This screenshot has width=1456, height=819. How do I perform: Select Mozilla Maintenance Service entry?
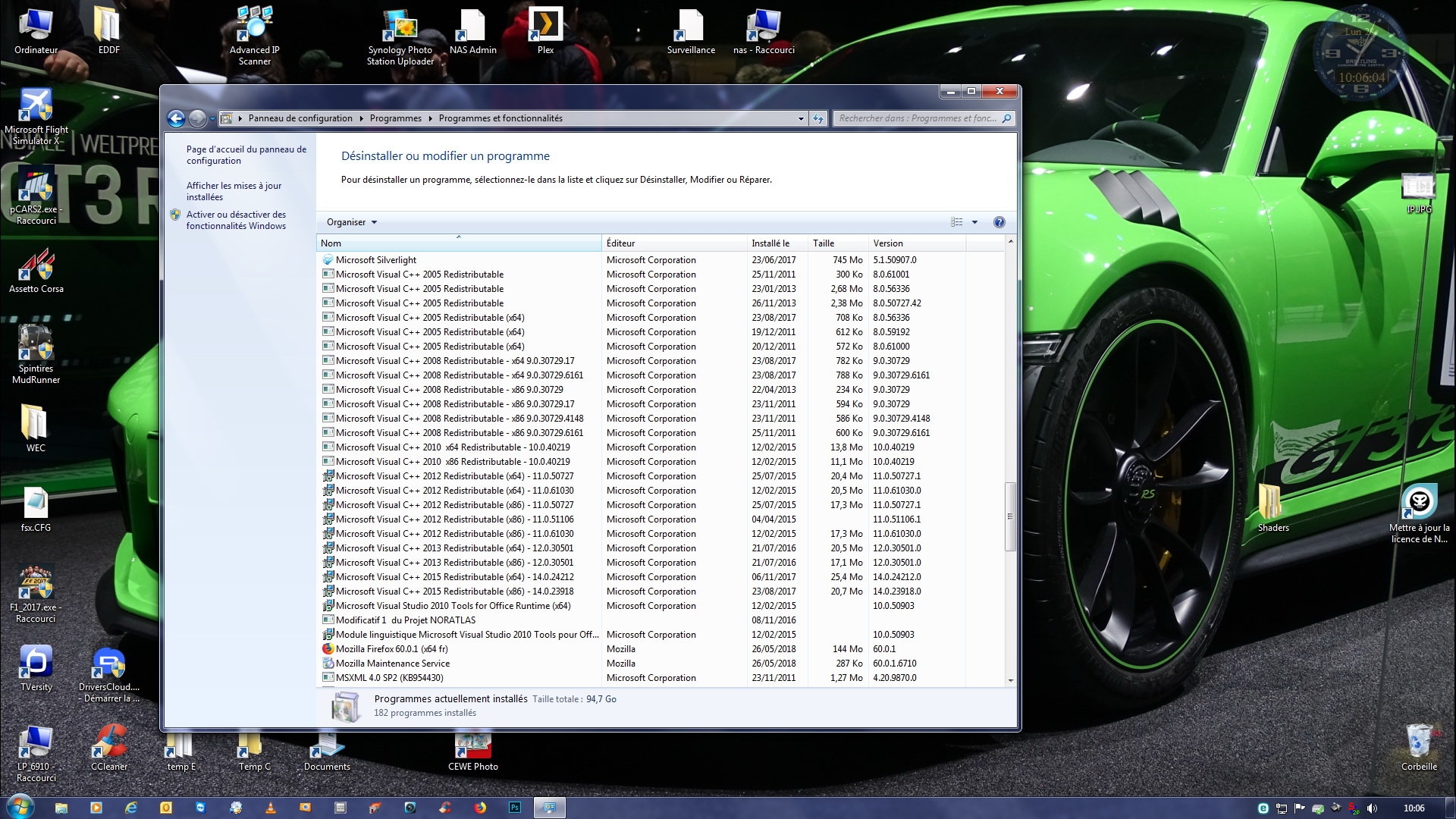coord(660,664)
